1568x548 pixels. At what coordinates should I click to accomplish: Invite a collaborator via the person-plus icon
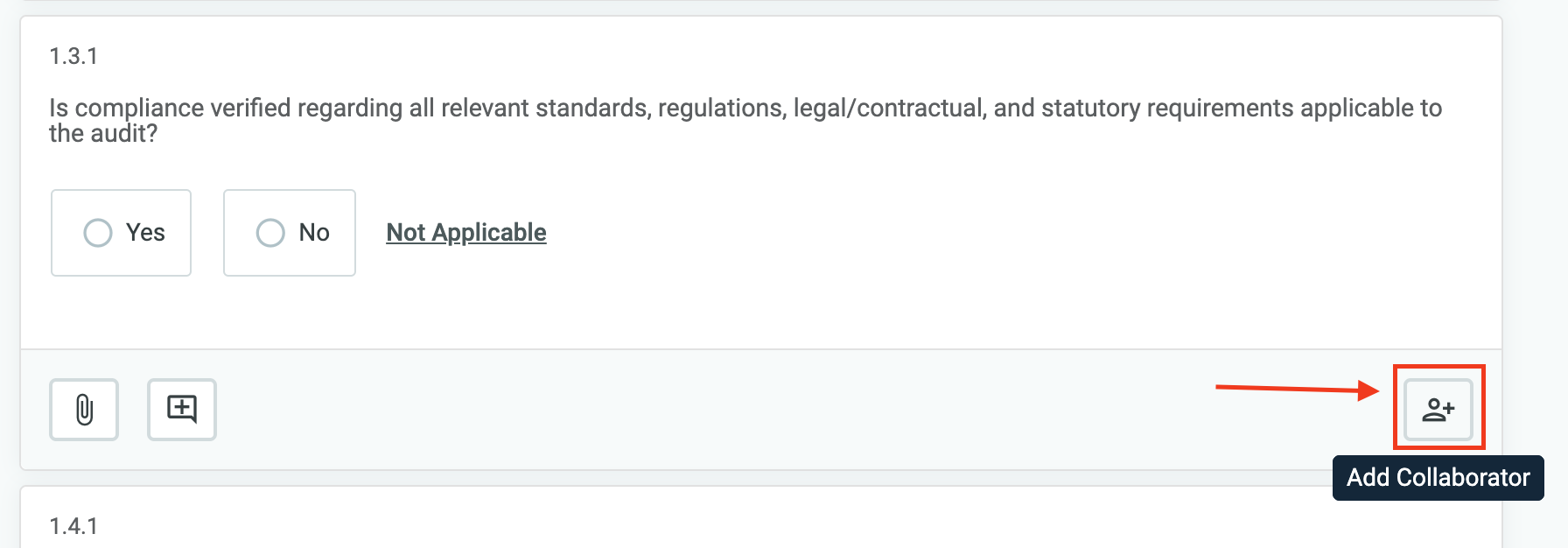click(x=1438, y=409)
